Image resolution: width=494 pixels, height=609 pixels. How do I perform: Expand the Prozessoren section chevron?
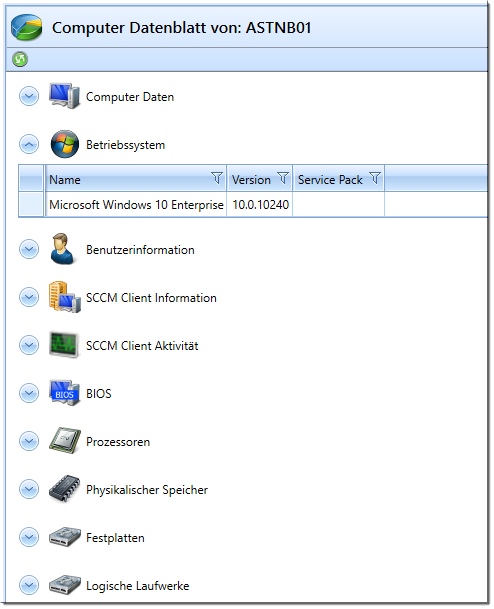click(x=29, y=442)
